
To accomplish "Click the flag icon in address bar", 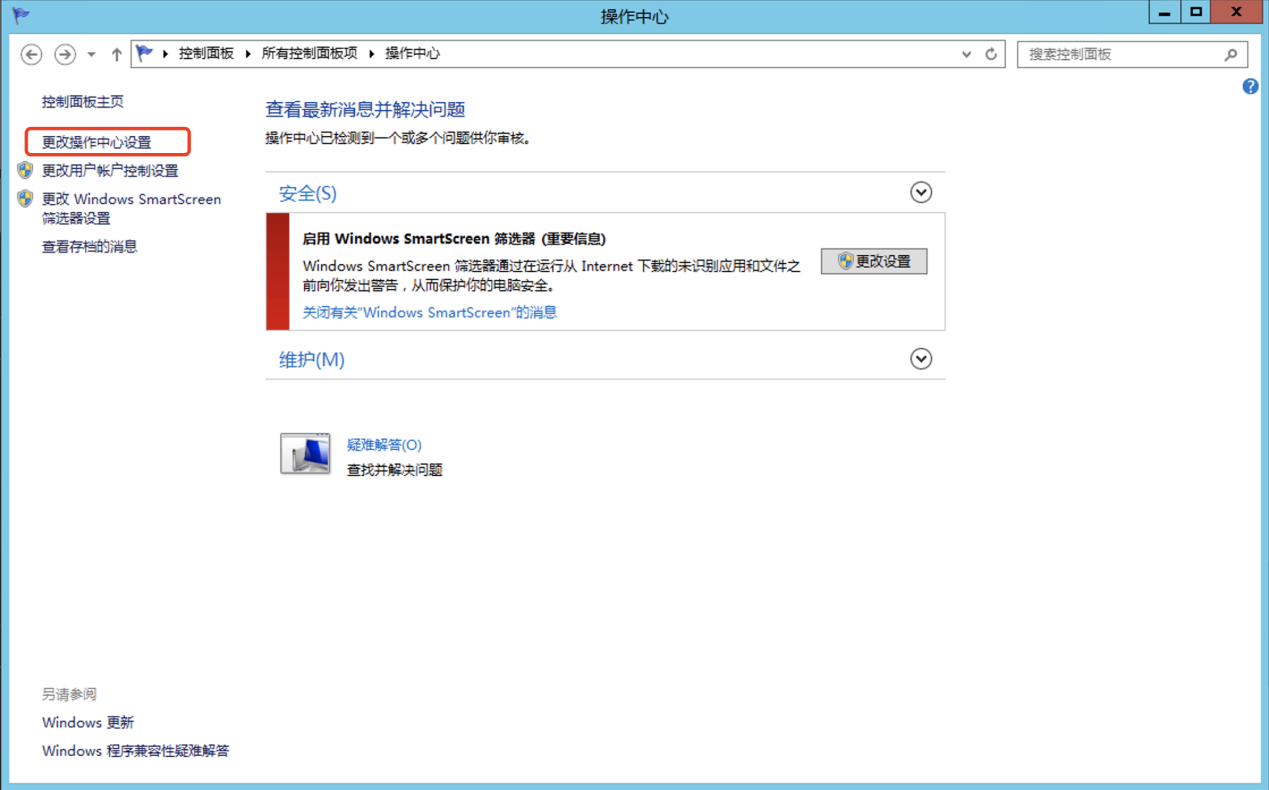I will pos(145,53).
